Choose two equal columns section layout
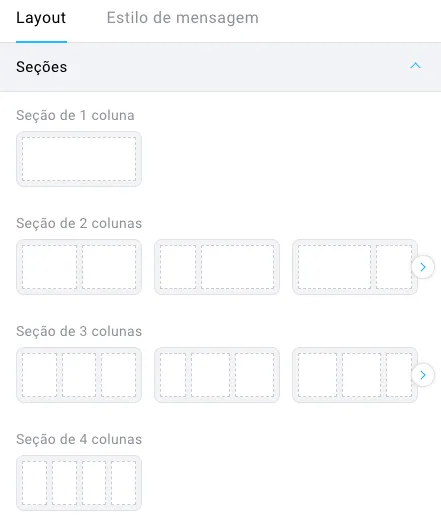 (x=79, y=267)
